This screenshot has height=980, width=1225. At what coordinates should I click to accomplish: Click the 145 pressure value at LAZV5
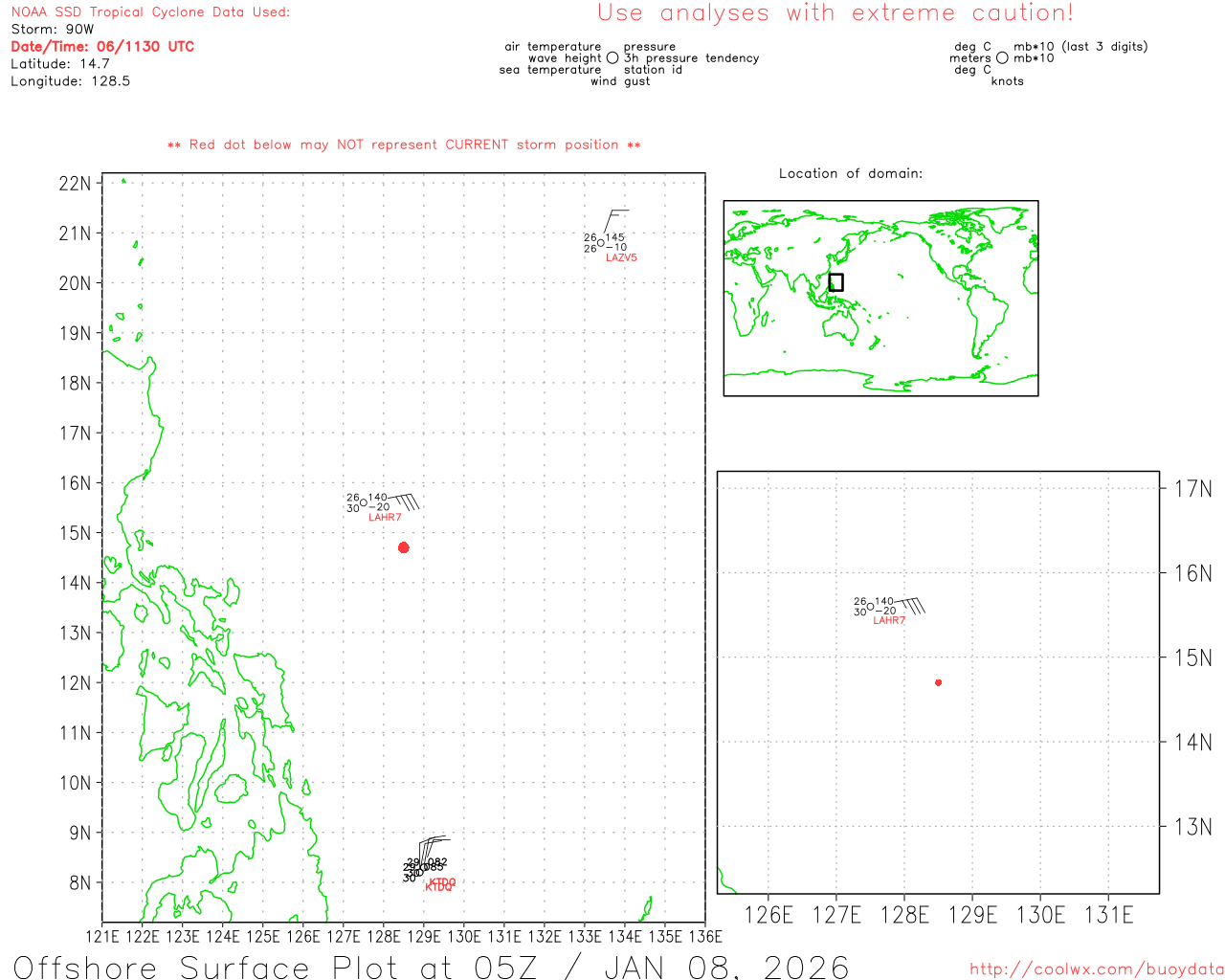pos(614,237)
